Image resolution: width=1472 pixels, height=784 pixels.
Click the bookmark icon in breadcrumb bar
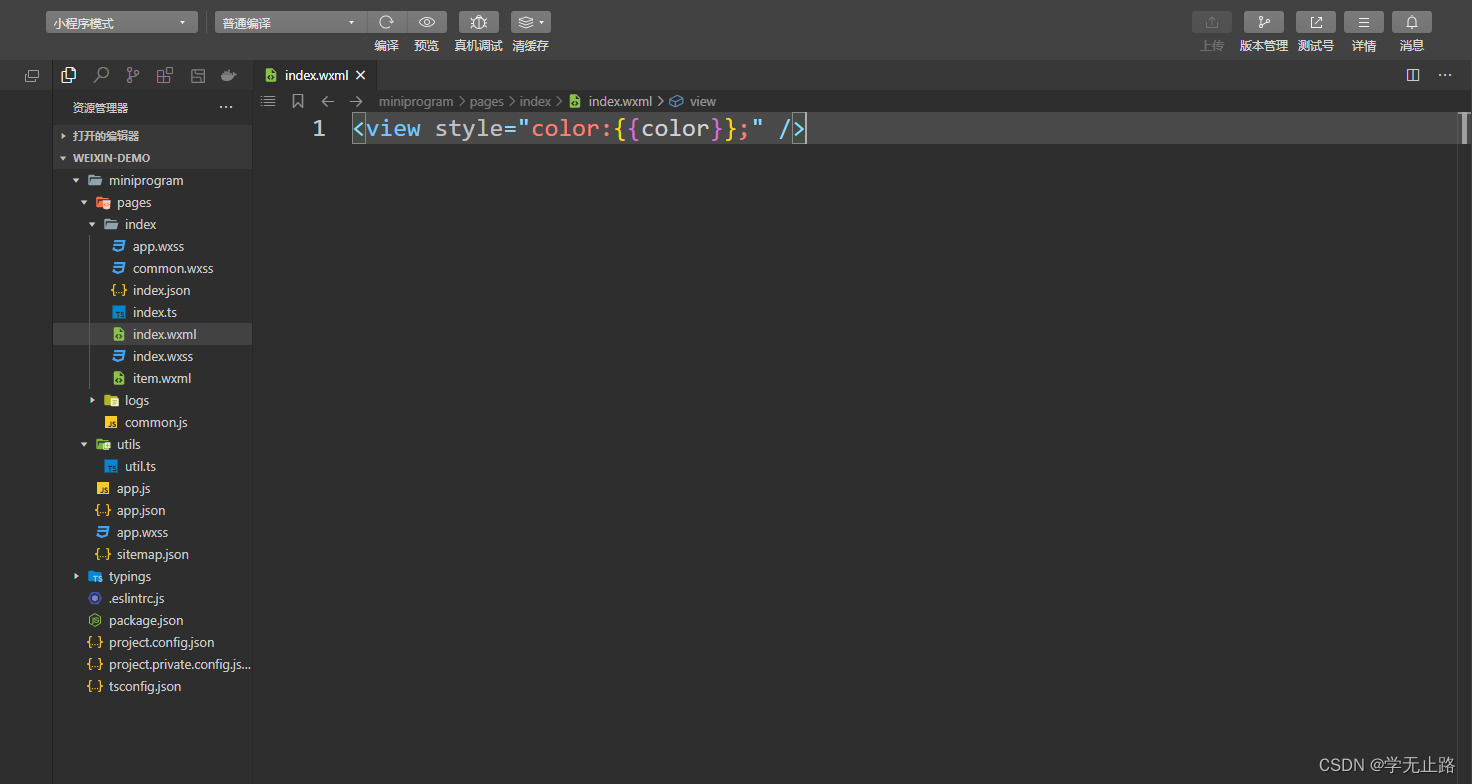[298, 101]
